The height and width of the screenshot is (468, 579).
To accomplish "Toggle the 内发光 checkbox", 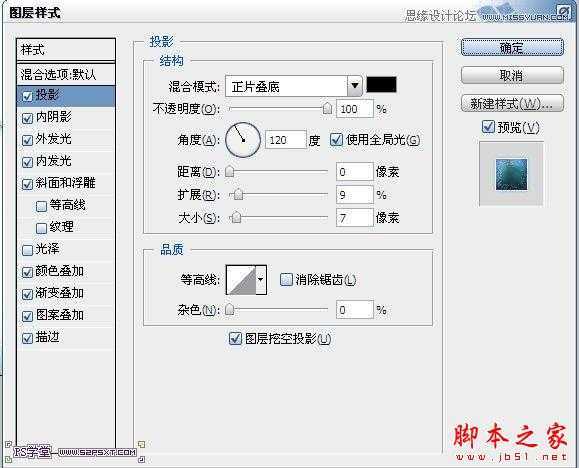I will 27,162.
